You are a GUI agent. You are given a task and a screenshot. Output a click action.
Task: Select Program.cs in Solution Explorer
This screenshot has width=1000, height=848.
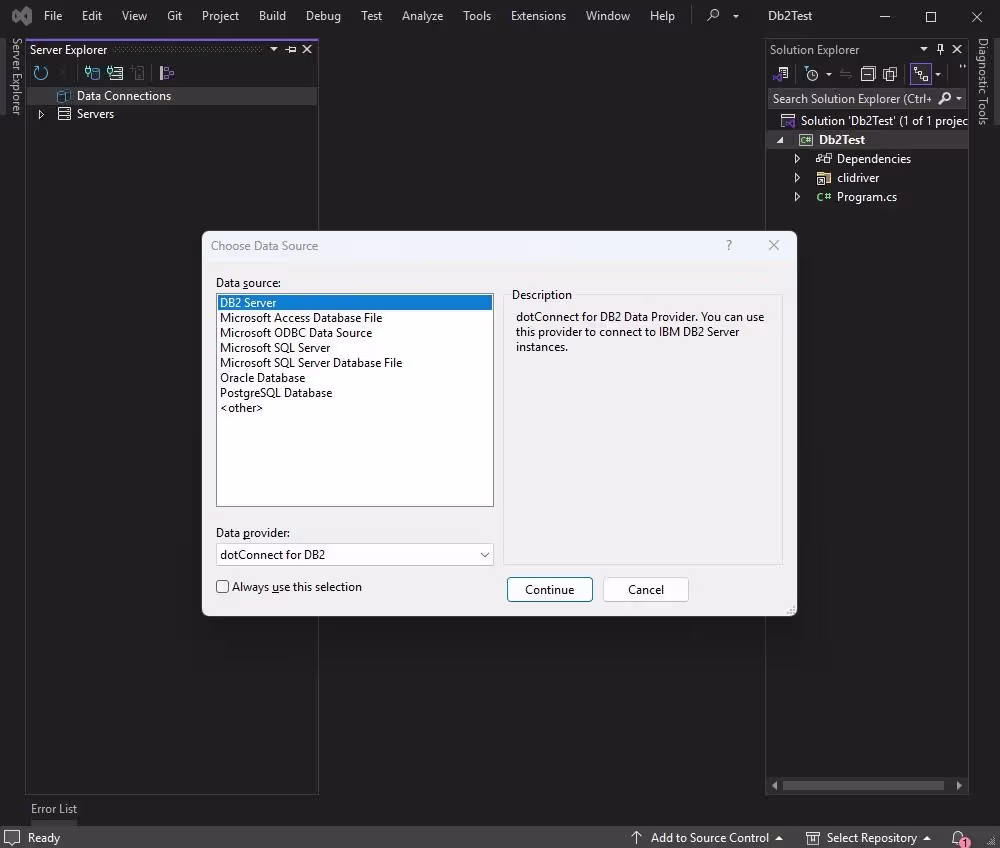(866, 197)
